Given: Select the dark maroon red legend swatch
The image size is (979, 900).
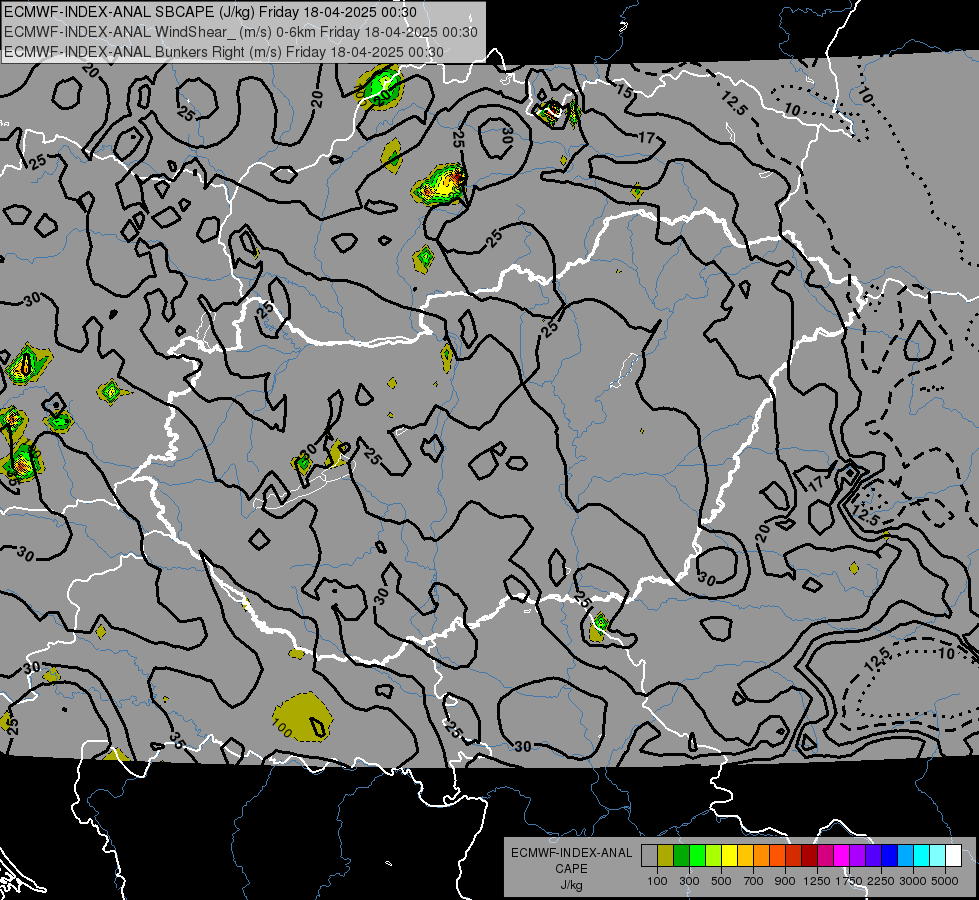Looking at the screenshot, I should pos(809,856).
